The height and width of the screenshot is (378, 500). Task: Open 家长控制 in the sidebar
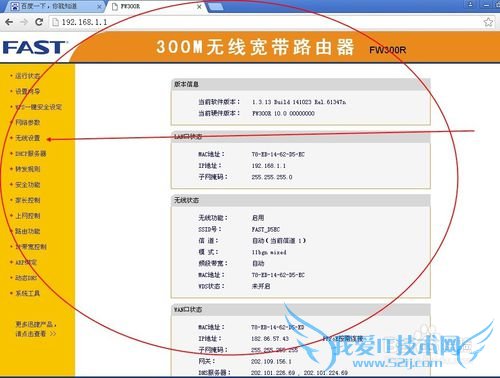coord(27,200)
